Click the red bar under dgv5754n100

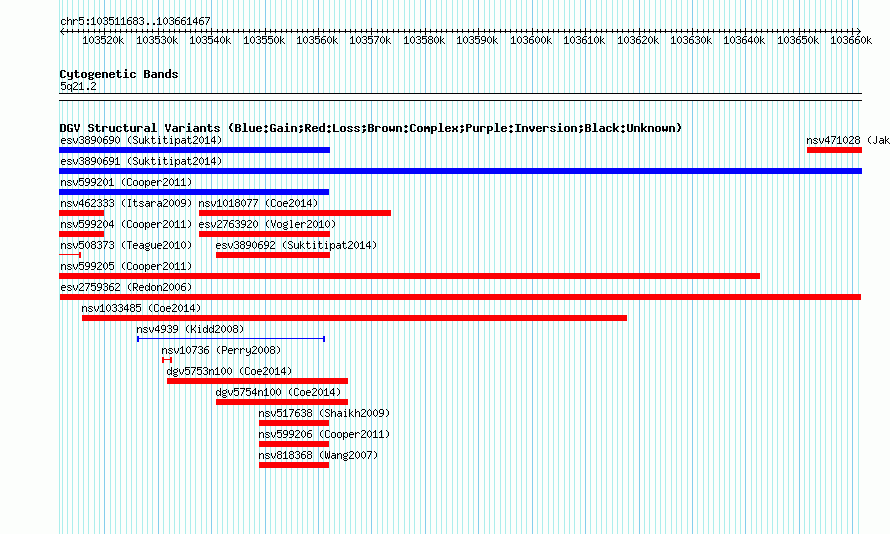point(282,402)
